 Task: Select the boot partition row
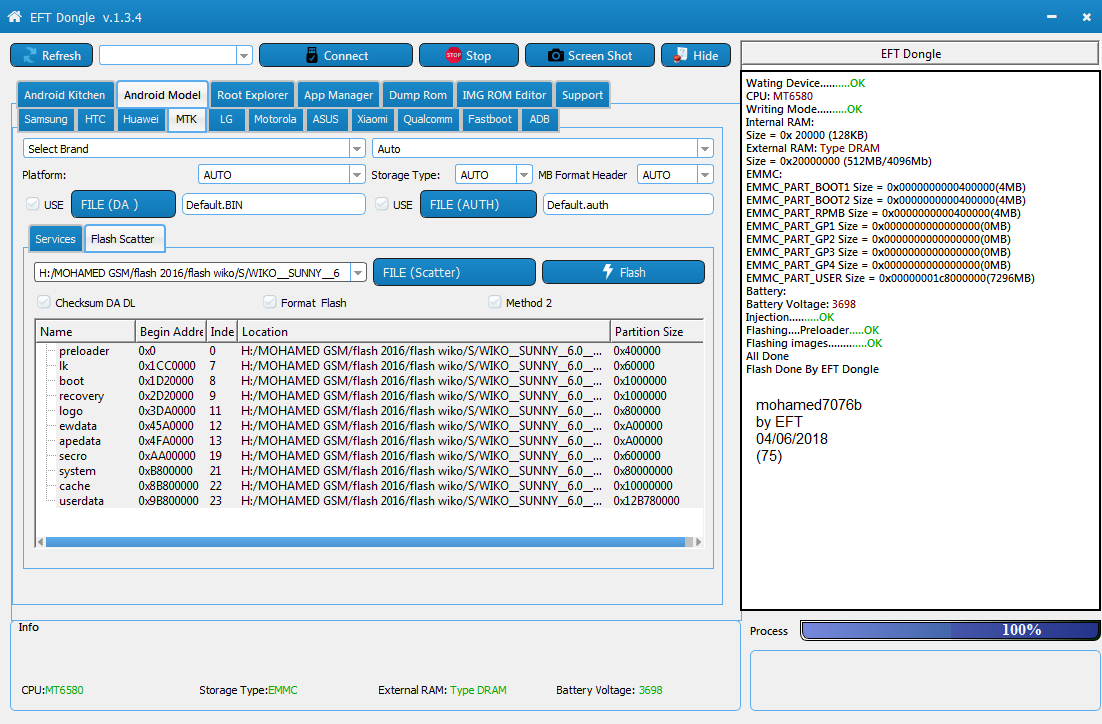coord(370,381)
